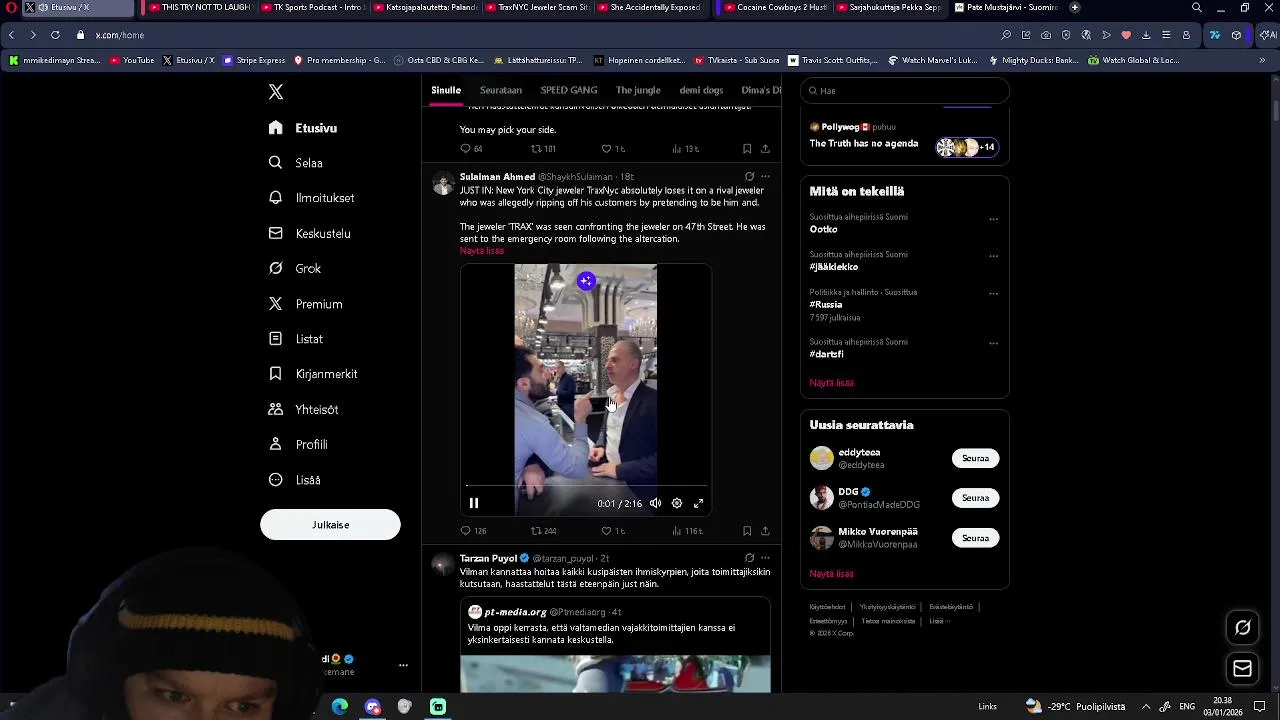Open Sulaiman Ahmed profile avatar

point(443,184)
